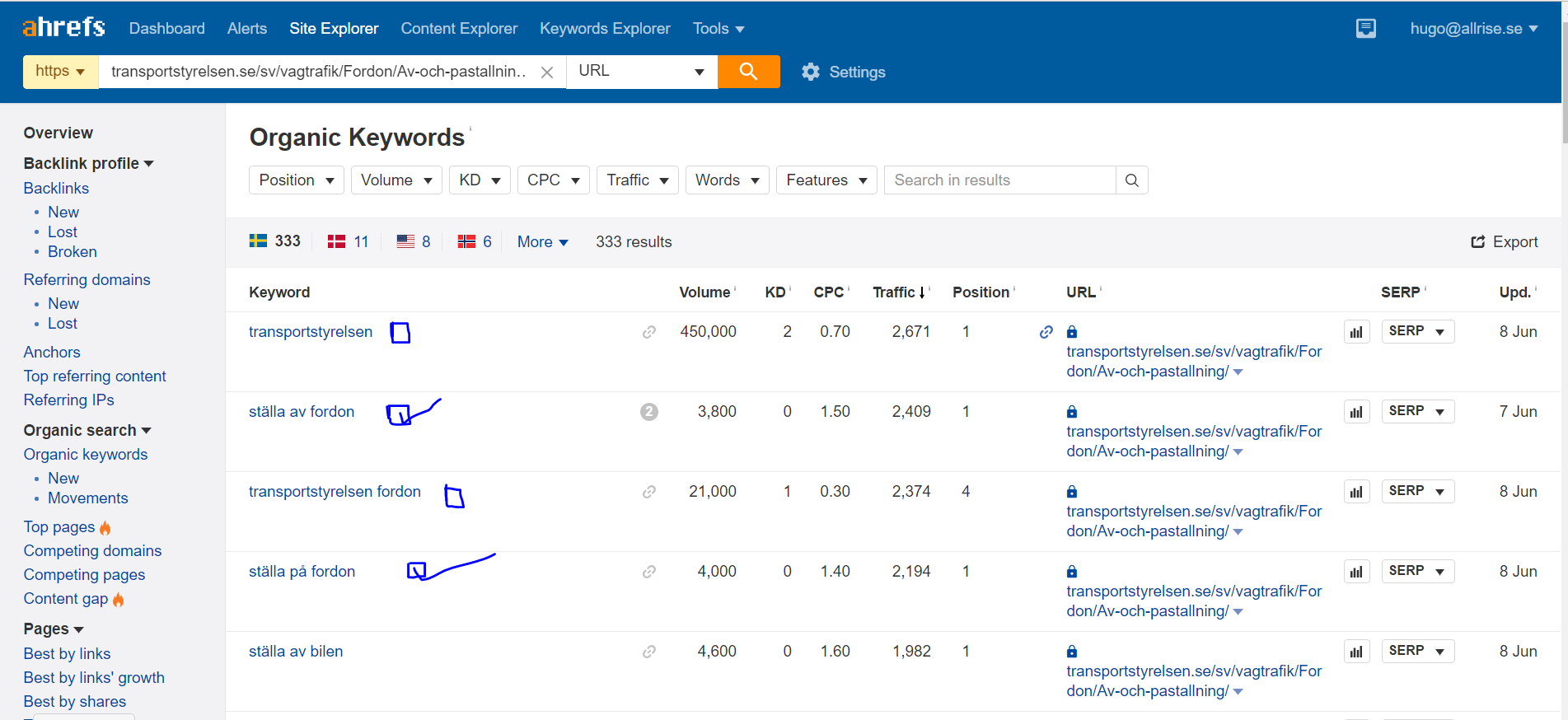Screen dimensions: 1568x720
Task: Open chart icon for ställa på fordon row
Action: [1356, 572]
